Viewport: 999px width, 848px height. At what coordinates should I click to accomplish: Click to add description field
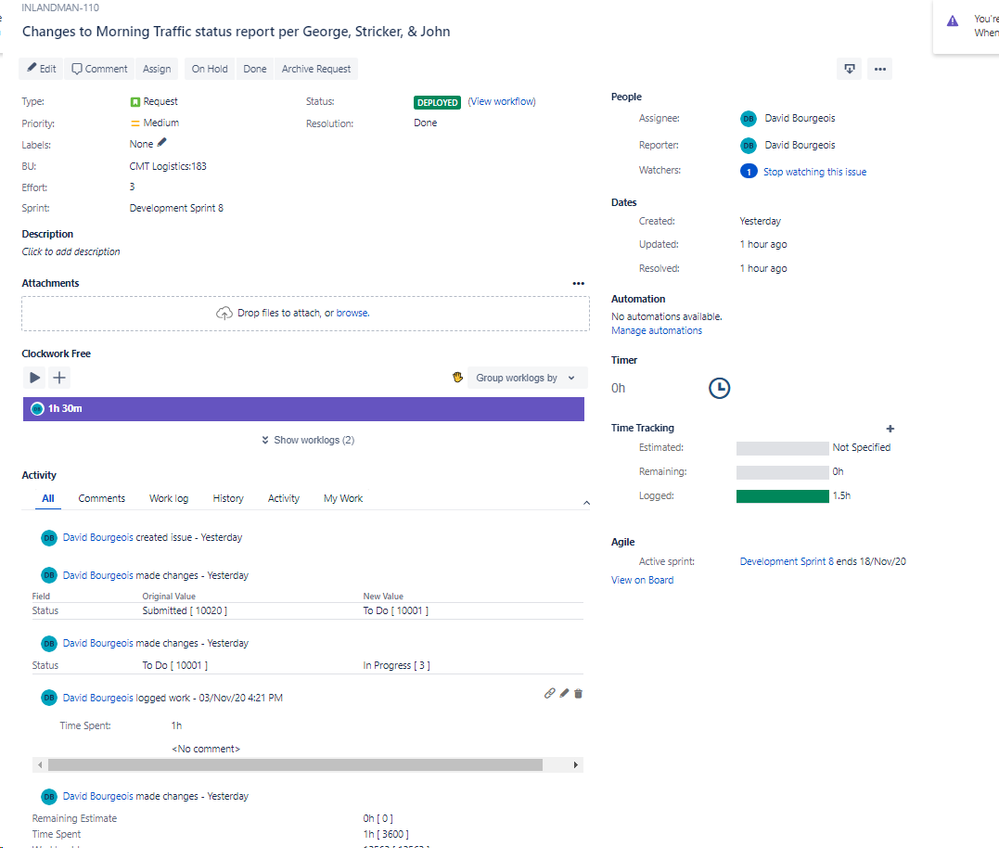[x=71, y=252]
